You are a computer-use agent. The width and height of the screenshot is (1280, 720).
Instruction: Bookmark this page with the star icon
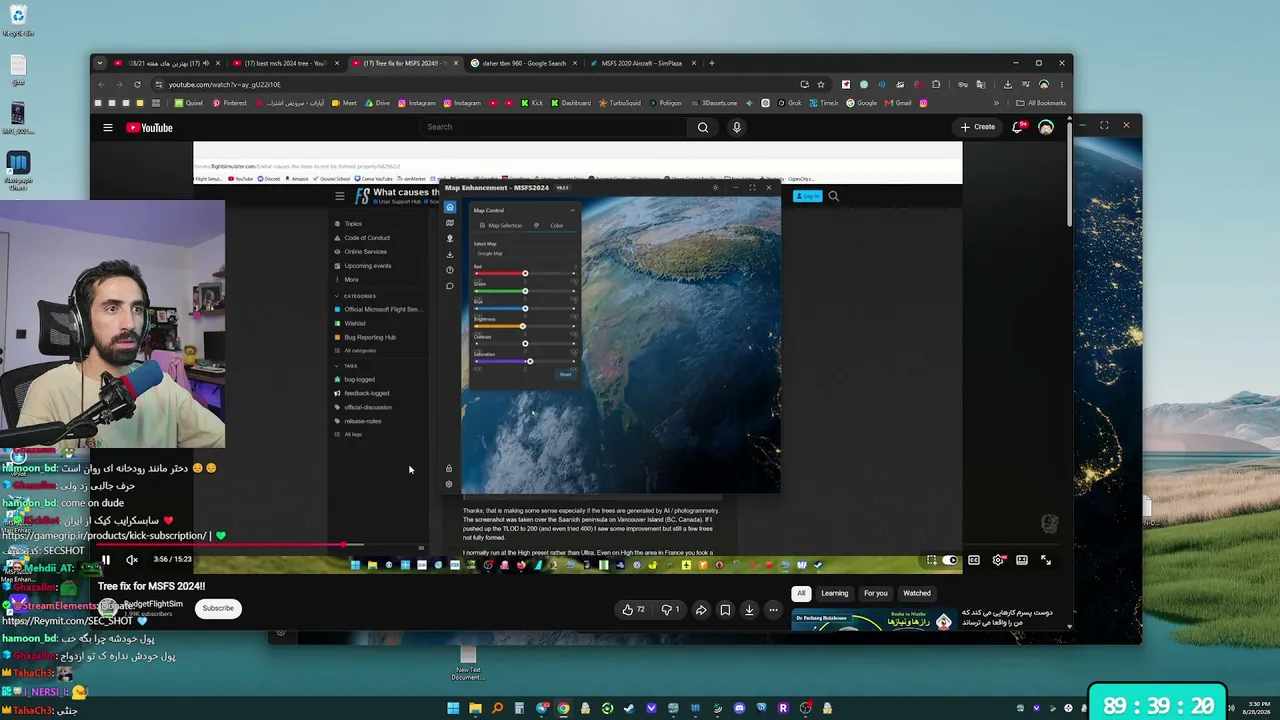pyautogui.click(x=821, y=84)
